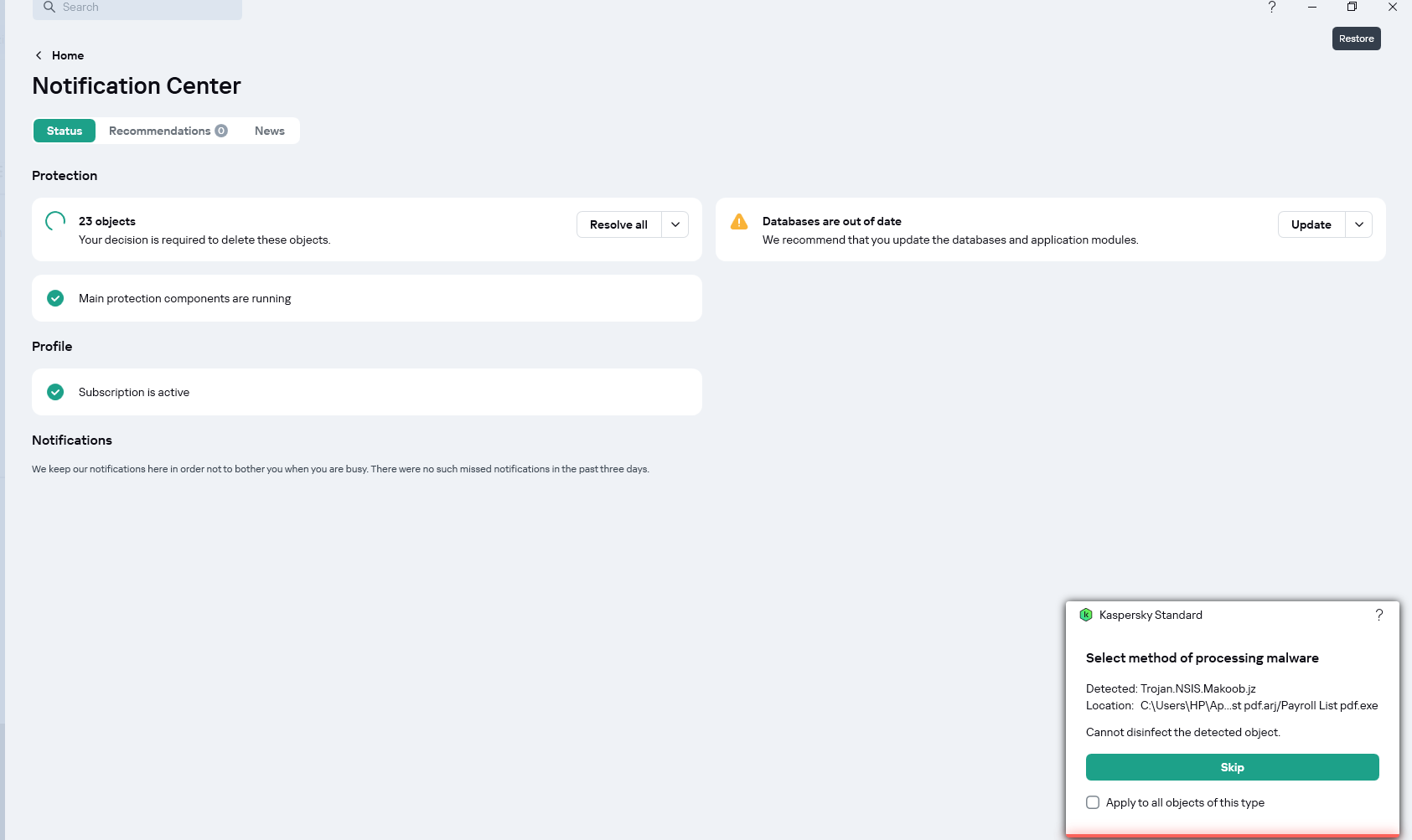Enable Apply to all objects of this type
Image resolution: width=1412 pixels, height=840 pixels.
click(1093, 802)
